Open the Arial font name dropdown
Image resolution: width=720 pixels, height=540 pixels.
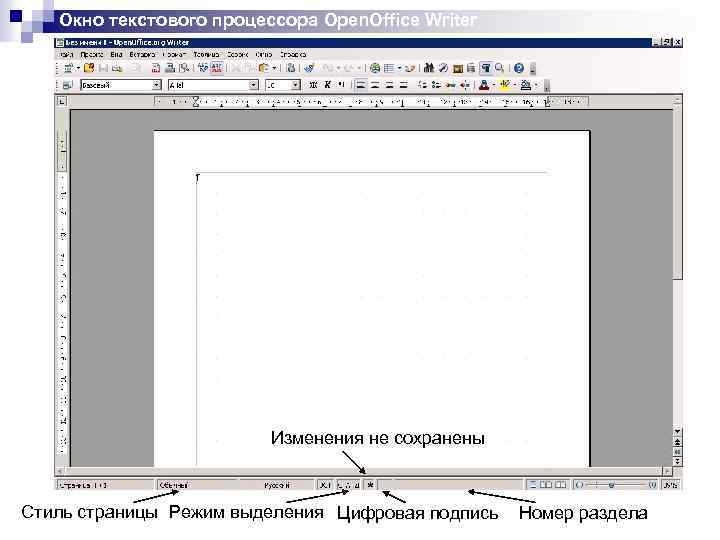point(253,85)
